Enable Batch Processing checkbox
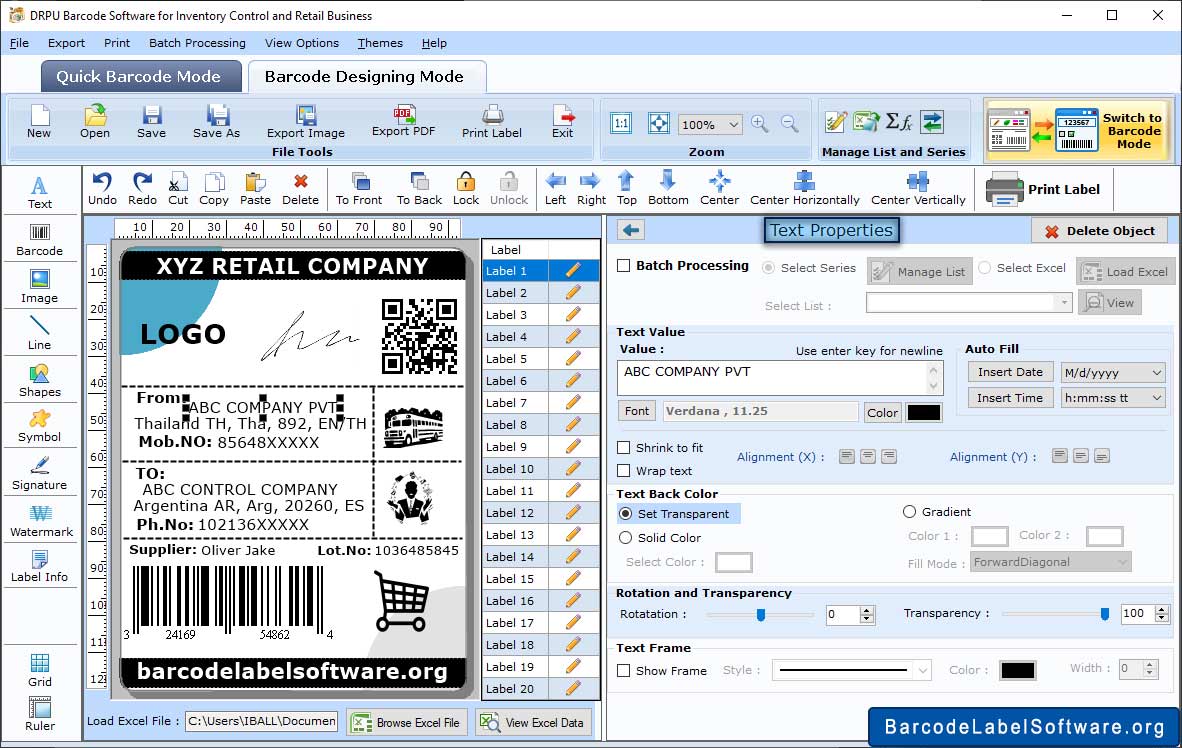The image size is (1182, 748). pos(623,265)
